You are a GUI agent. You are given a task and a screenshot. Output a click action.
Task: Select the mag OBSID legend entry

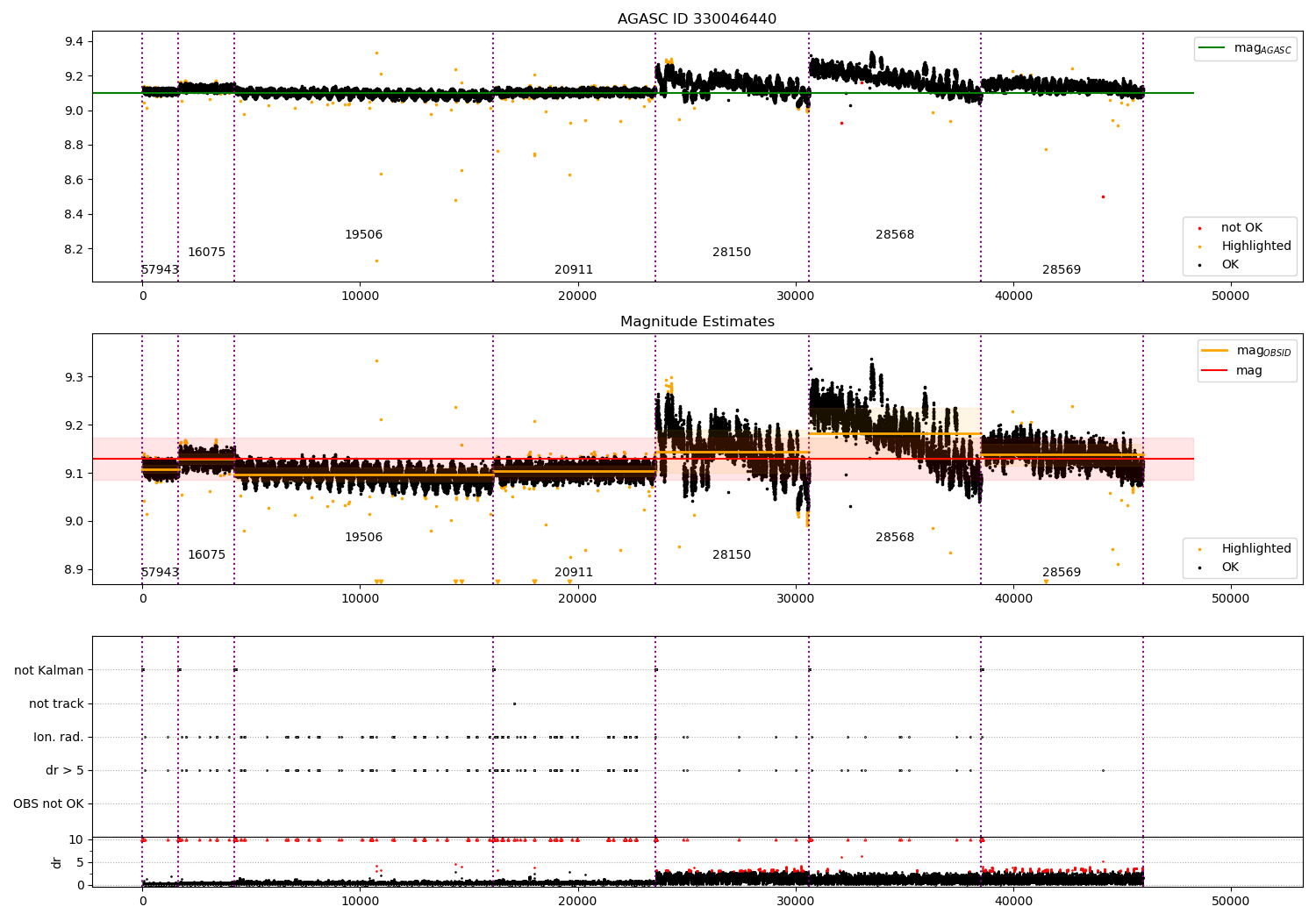pyautogui.click(x=1246, y=351)
